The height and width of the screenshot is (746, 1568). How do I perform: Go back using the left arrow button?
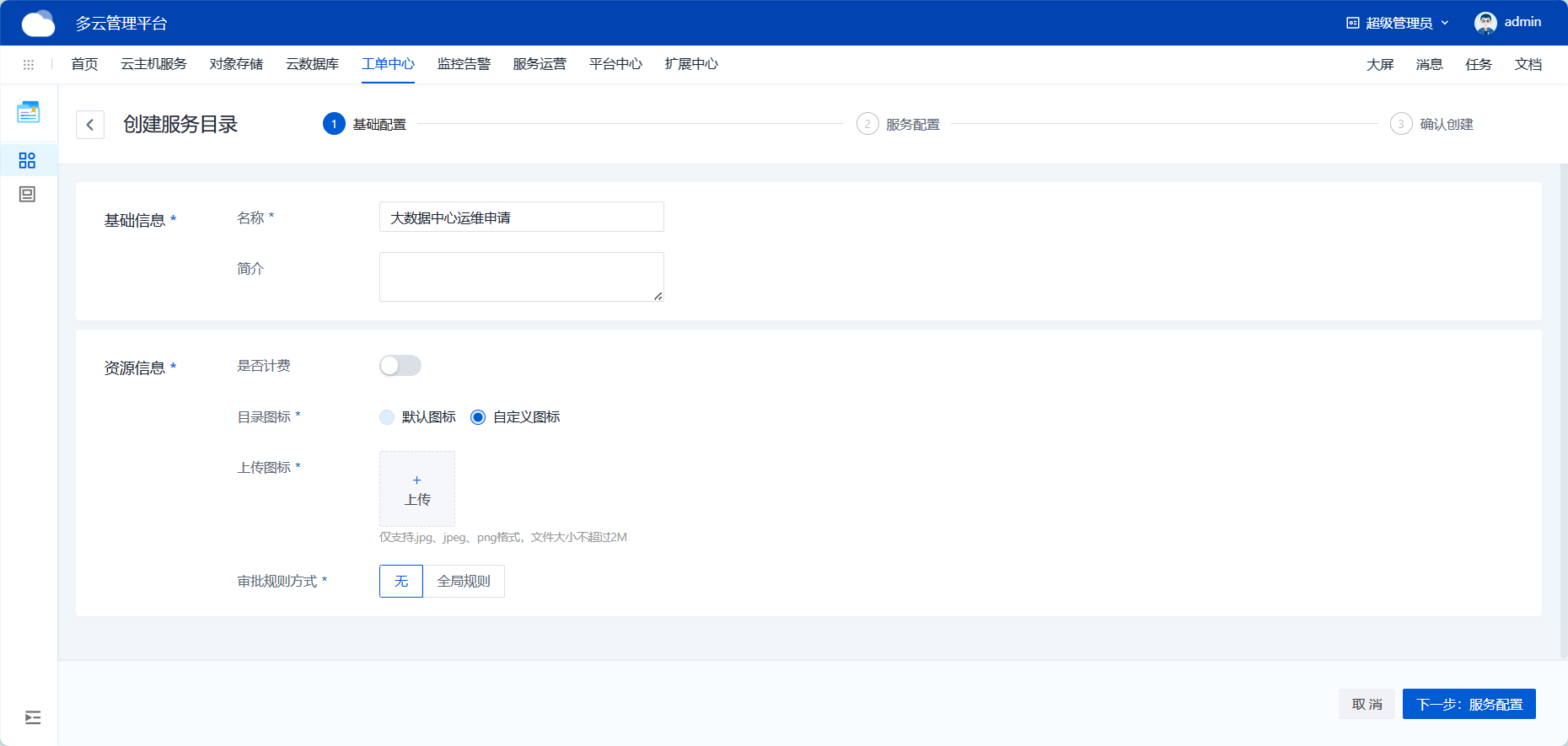point(90,125)
